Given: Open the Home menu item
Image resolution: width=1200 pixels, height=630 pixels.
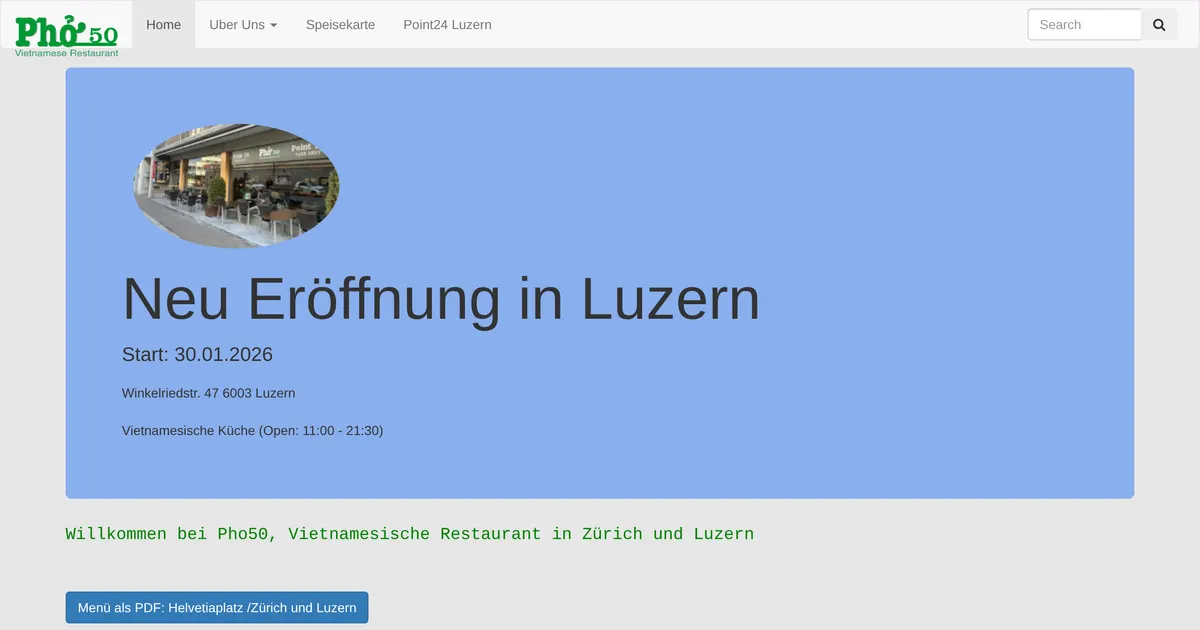Looking at the screenshot, I should (x=164, y=25).
